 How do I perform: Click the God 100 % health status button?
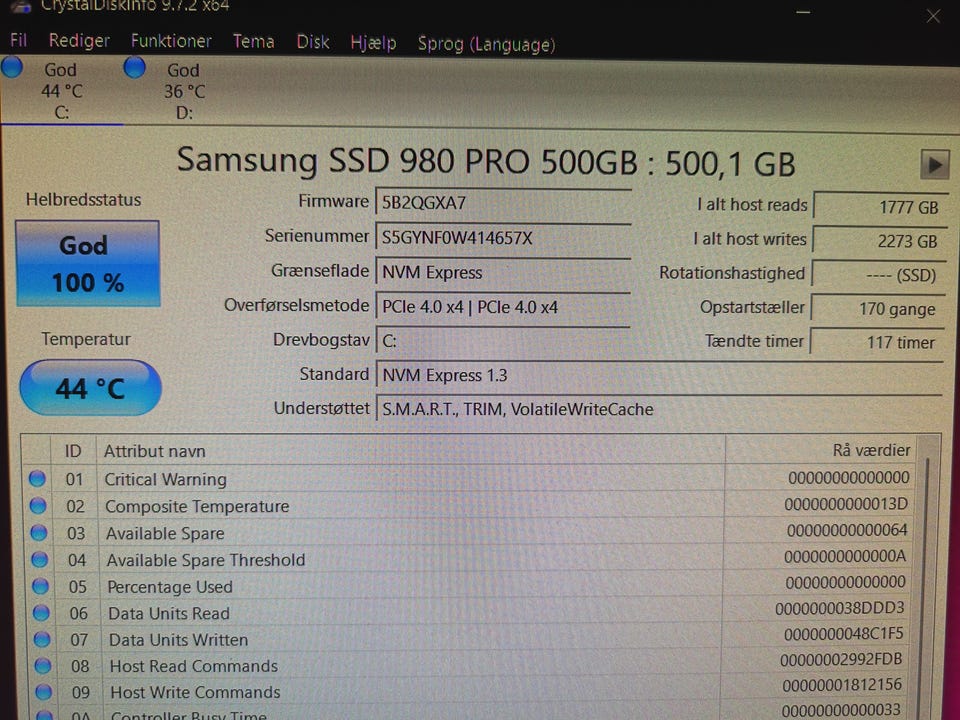[88, 263]
